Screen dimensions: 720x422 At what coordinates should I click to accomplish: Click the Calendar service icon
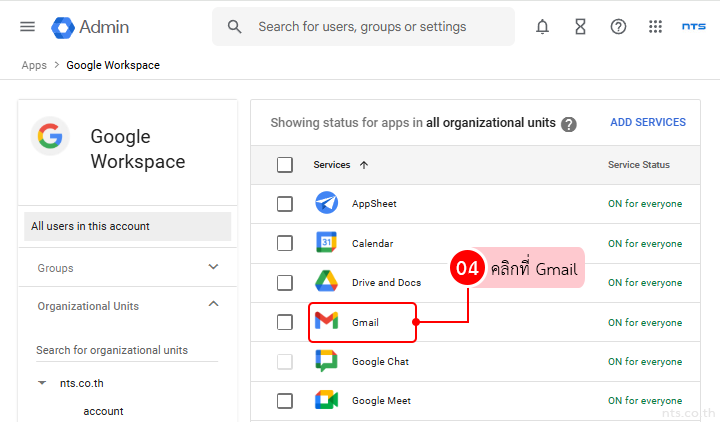[x=326, y=242]
